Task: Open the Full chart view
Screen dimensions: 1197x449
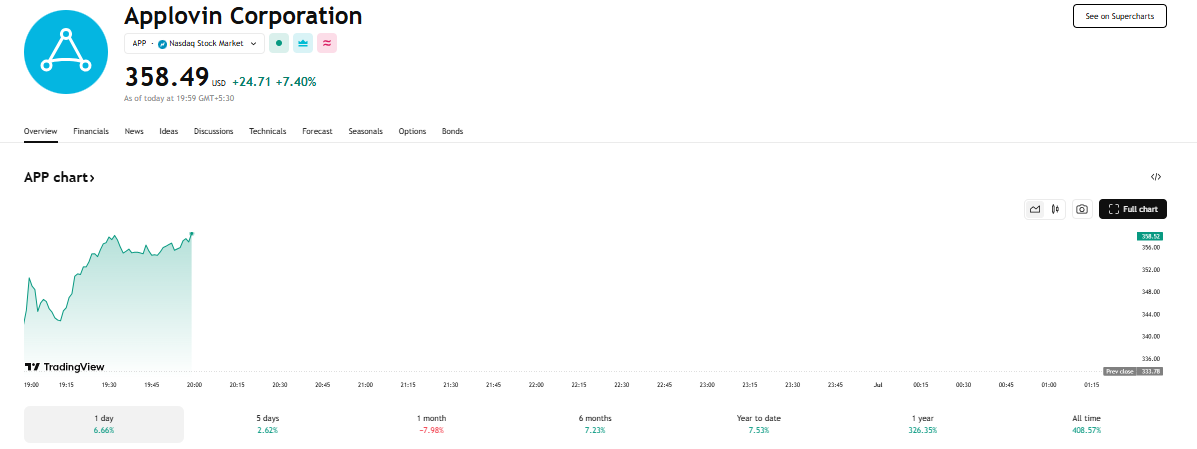Action: [1133, 209]
